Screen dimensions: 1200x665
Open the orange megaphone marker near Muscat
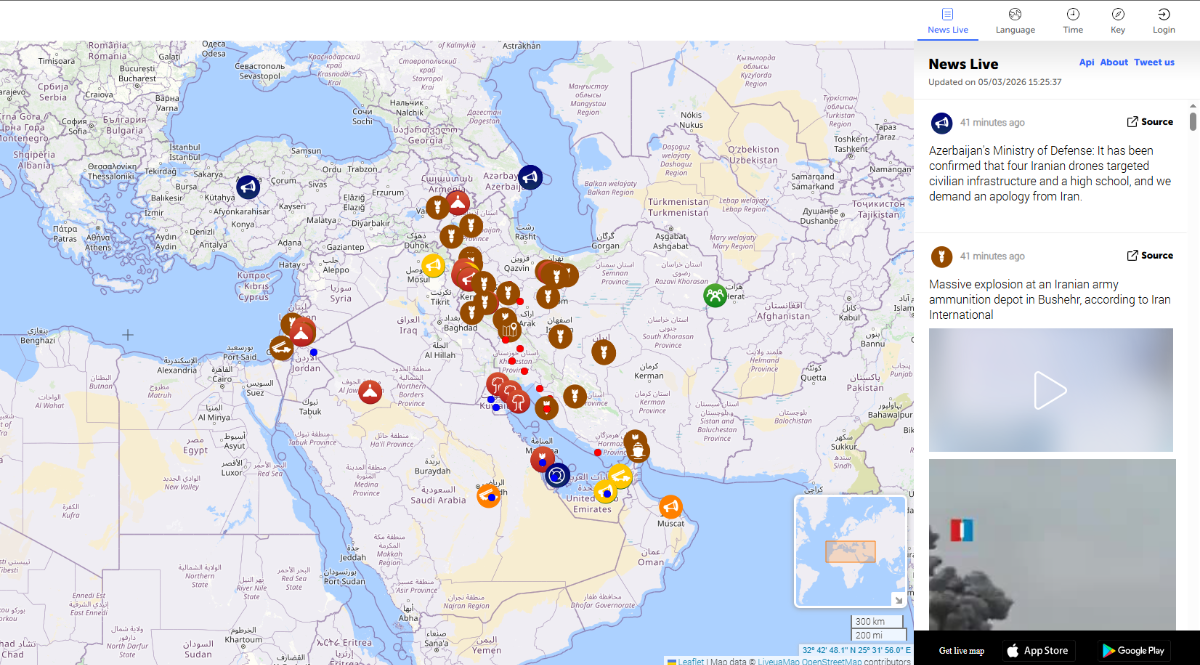pos(671,507)
